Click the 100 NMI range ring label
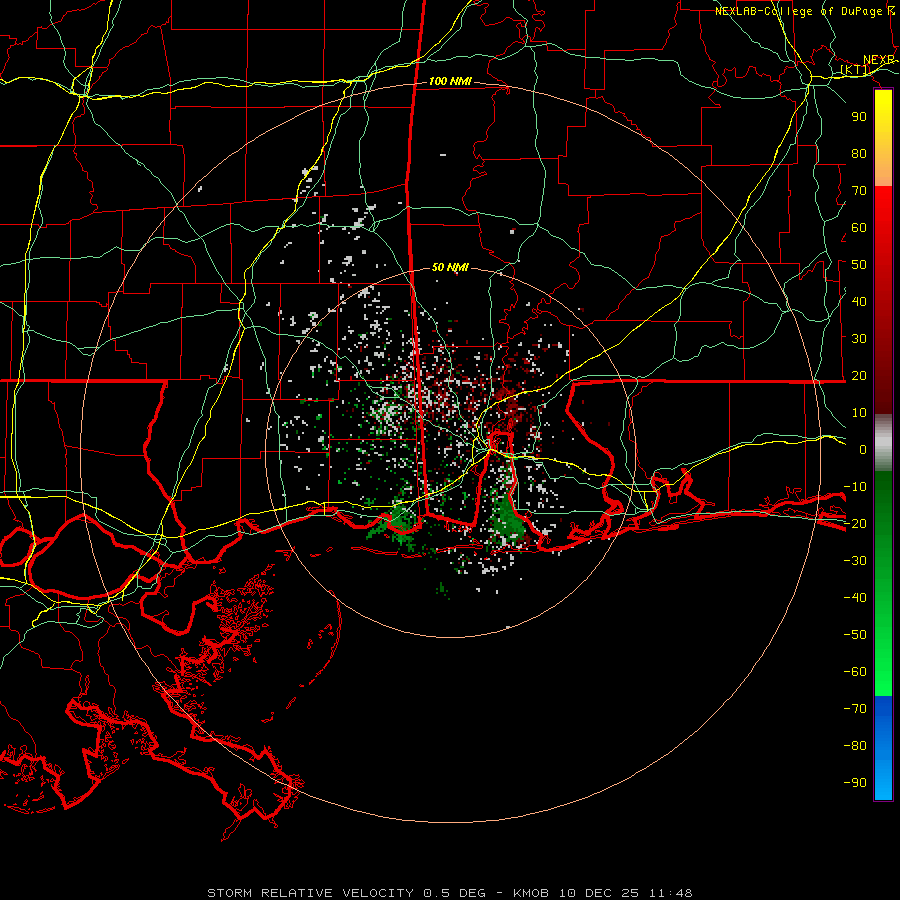The height and width of the screenshot is (900, 900). pos(450,82)
